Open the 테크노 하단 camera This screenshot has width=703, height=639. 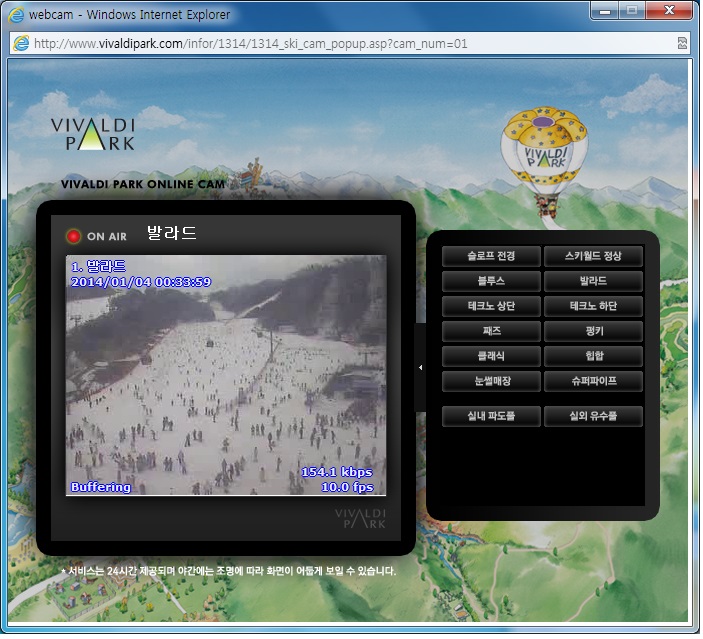coord(595,307)
